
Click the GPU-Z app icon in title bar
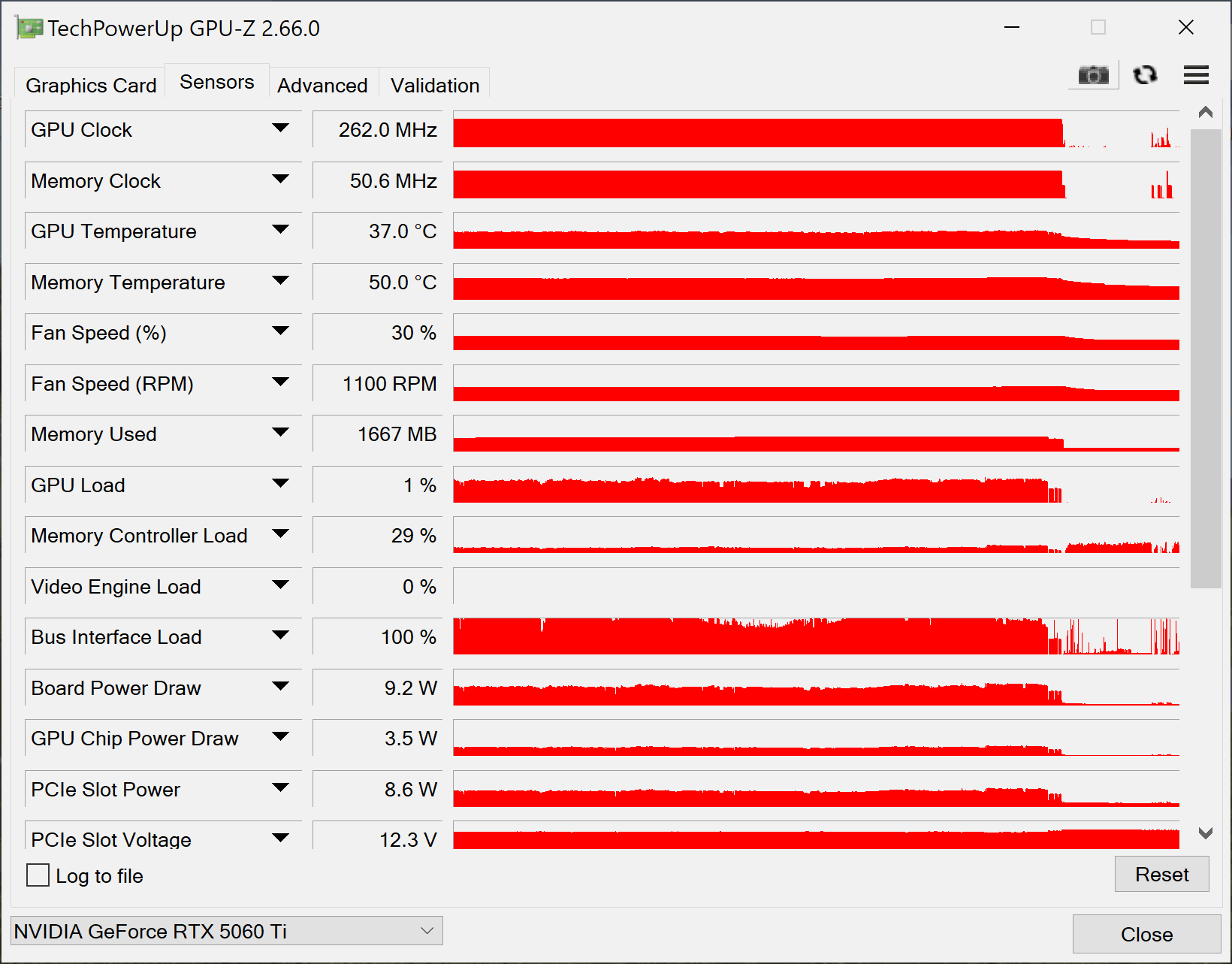coord(29,29)
